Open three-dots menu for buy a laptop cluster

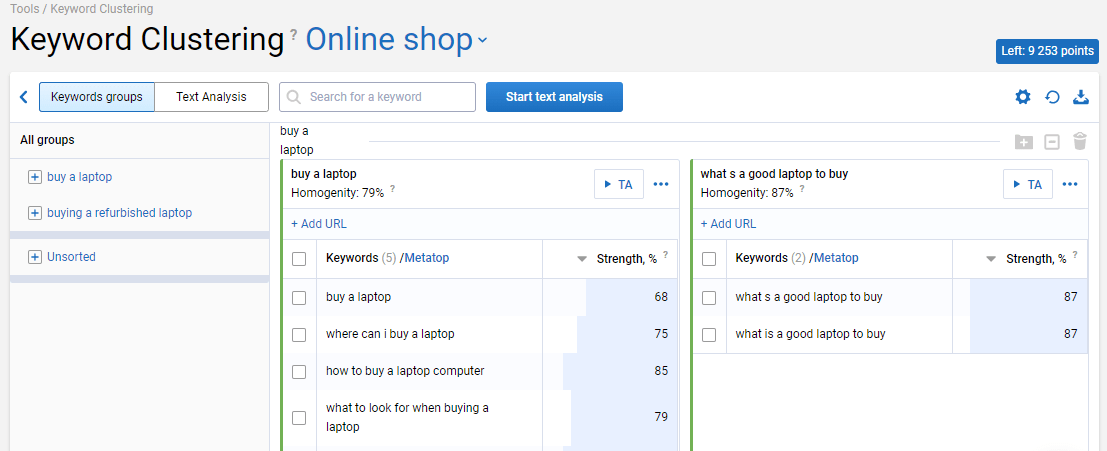661,184
